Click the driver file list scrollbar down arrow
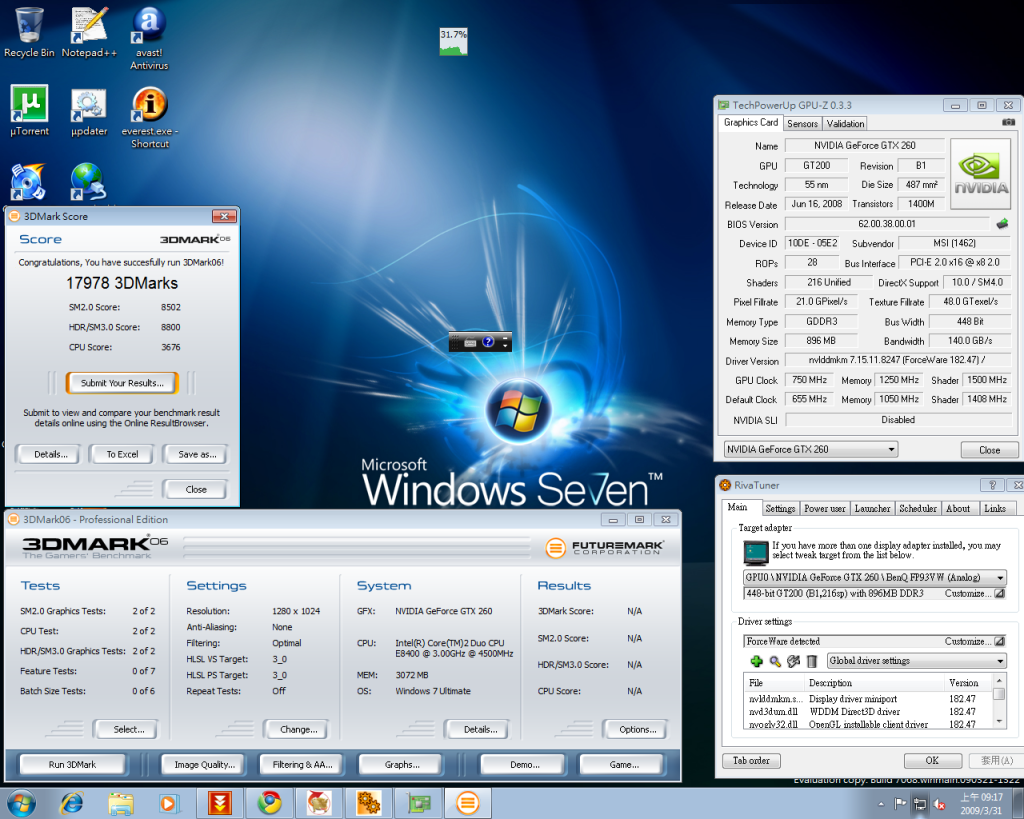This screenshot has width=1024, height=819. [999, 723]
